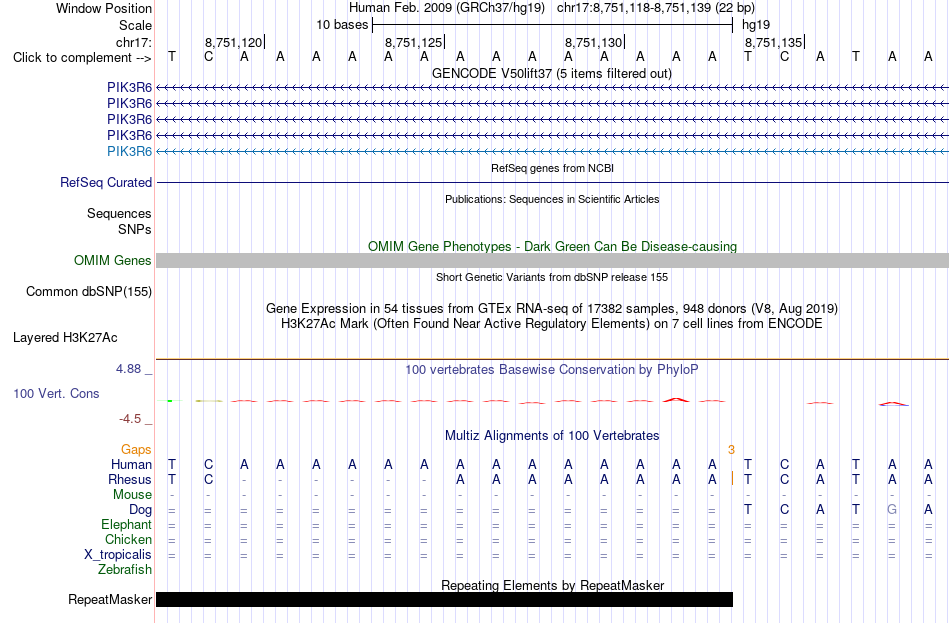
Task: Click 'Repeating Elements by RepeatMasker' title
Action: pyautogui.click(x=552, y=585)
